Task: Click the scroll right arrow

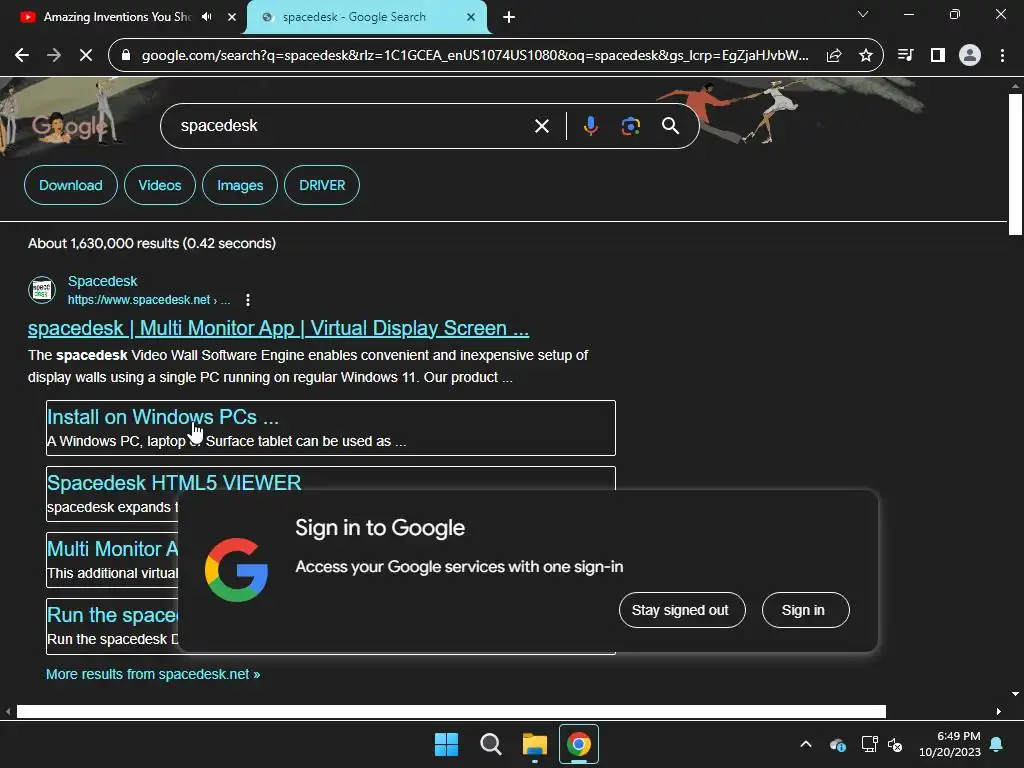Action: coord(999,711)
